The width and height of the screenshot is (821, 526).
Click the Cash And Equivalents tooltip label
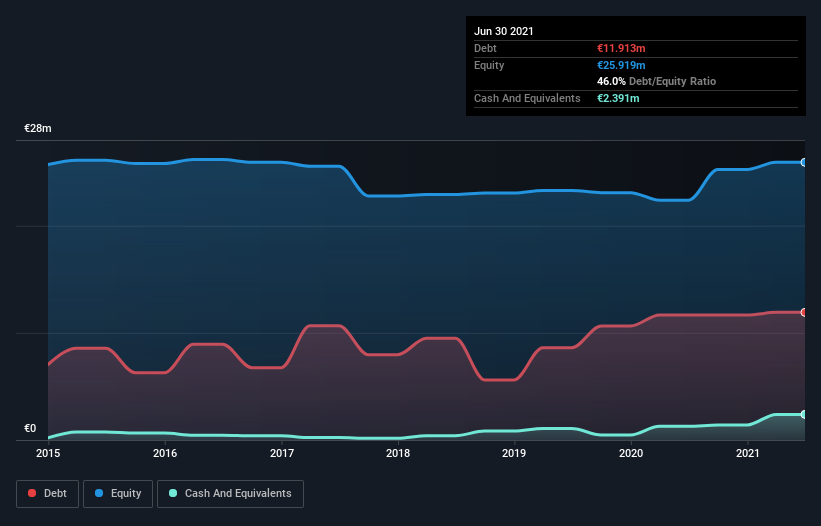(527, 98)
